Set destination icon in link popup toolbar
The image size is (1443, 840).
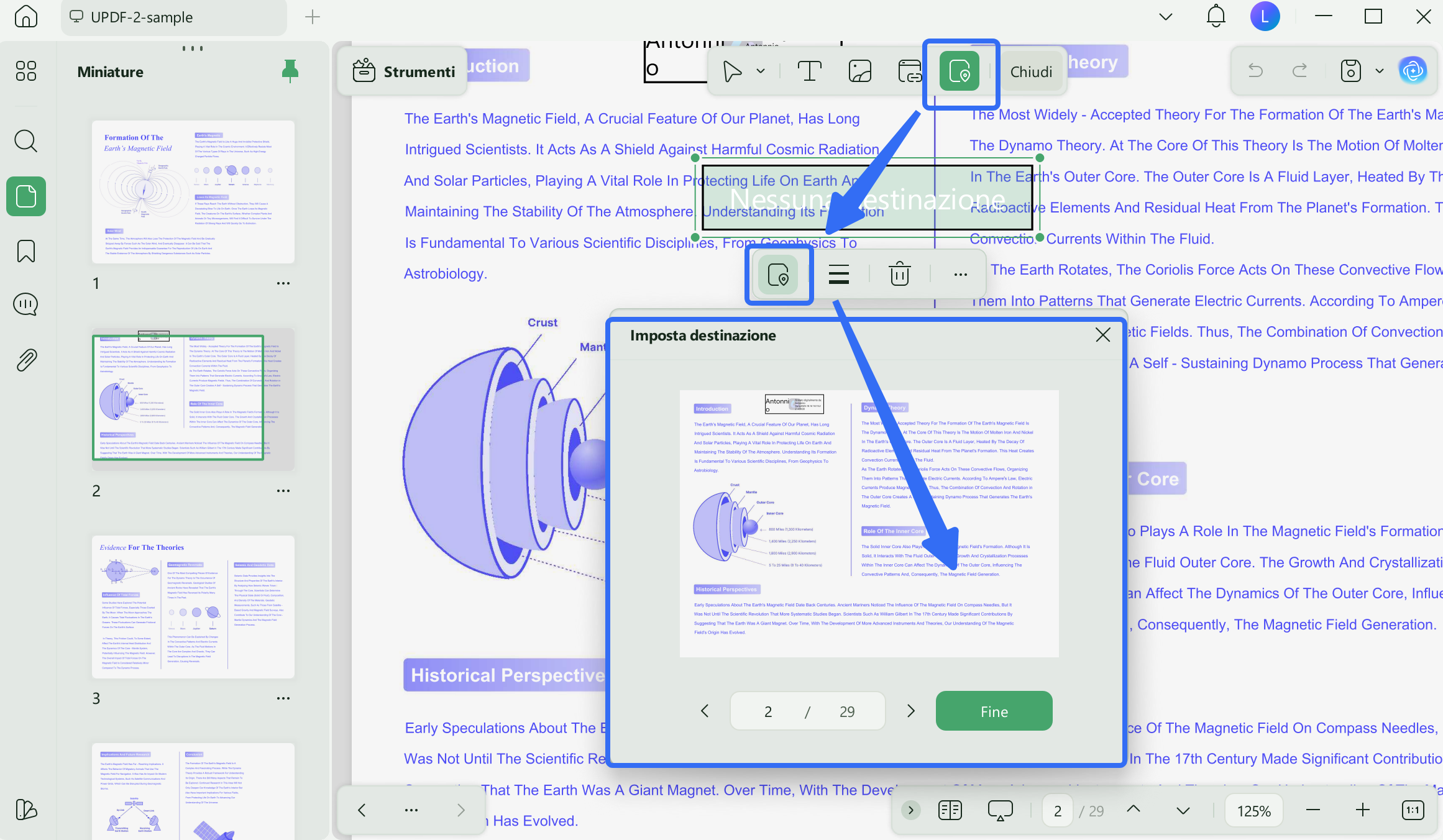click(x=778, y=274)
